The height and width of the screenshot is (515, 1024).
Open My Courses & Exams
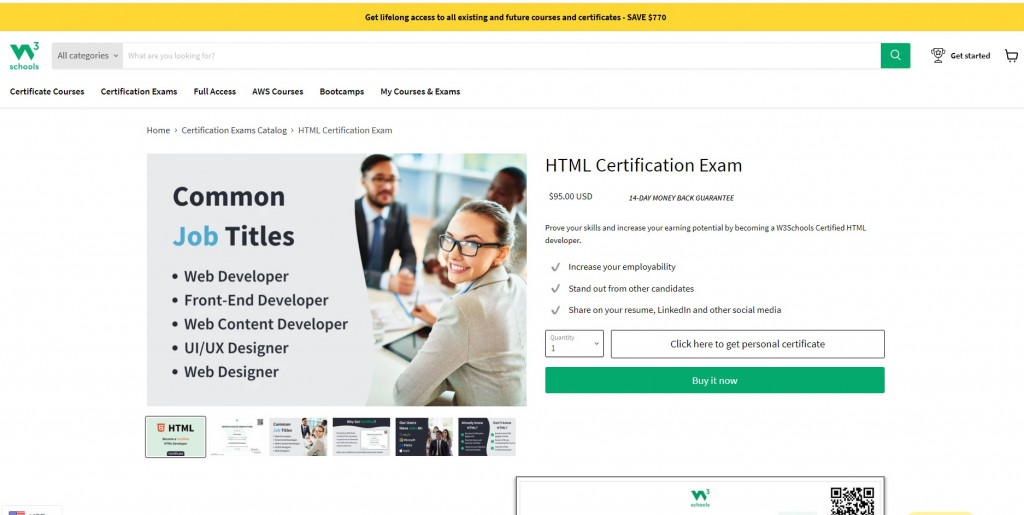420,91
